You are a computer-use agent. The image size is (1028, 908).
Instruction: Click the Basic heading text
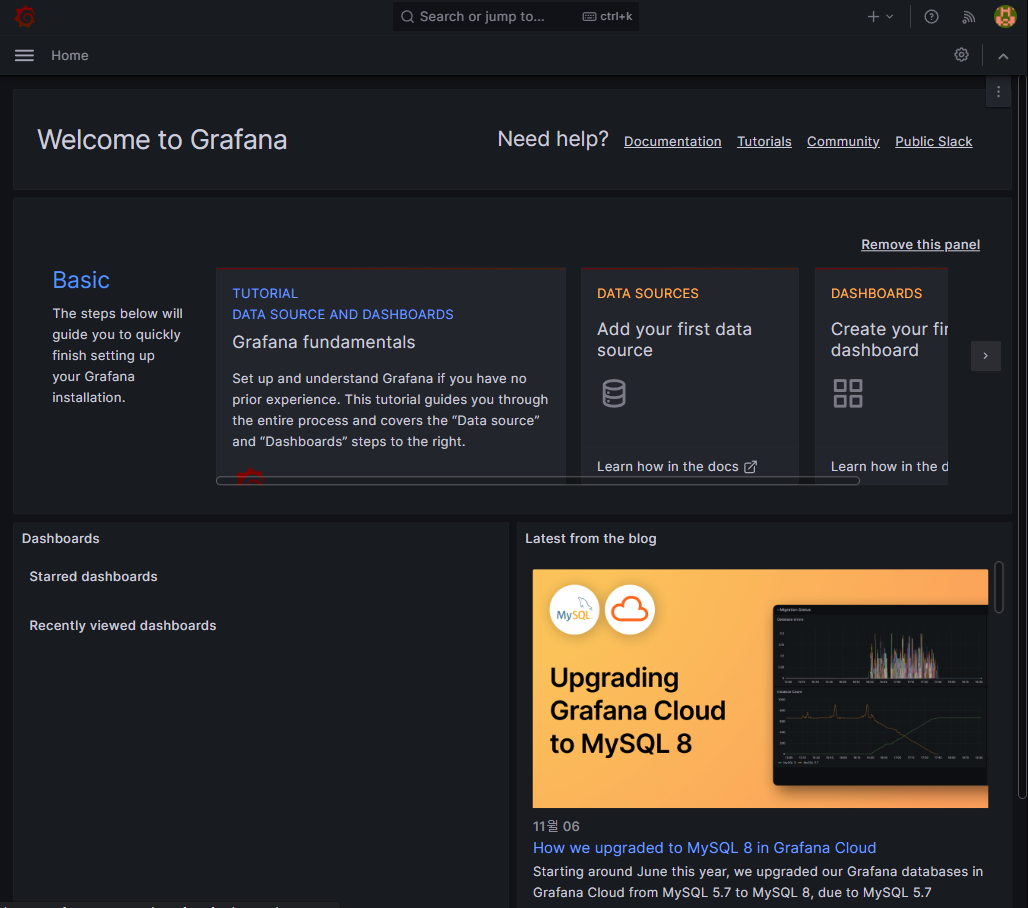click(x=81, y=280)
